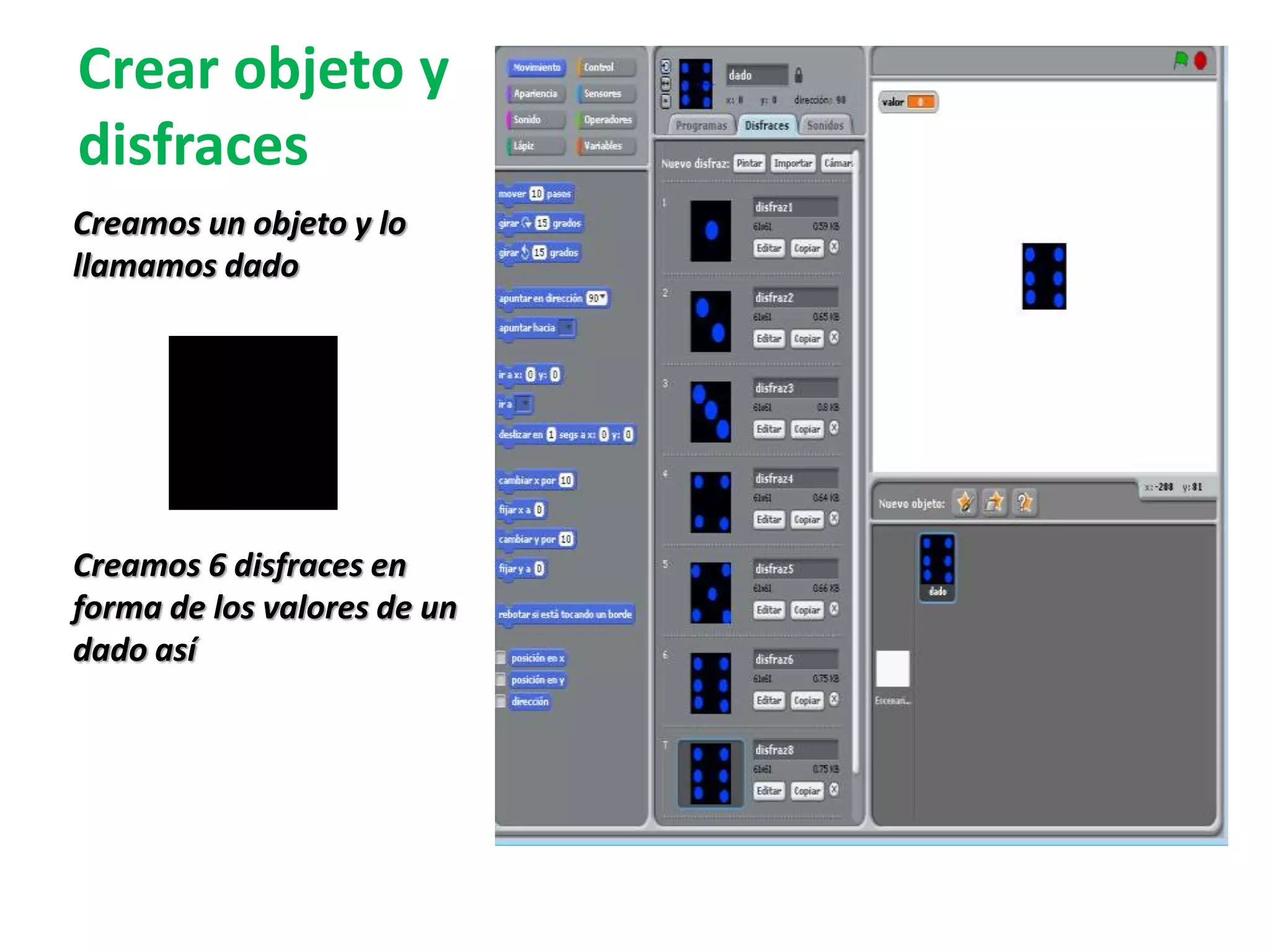Delete disfraz1 with its X icon
Viewport: 1270px width, 952px height.
click(x=834, y=247)
